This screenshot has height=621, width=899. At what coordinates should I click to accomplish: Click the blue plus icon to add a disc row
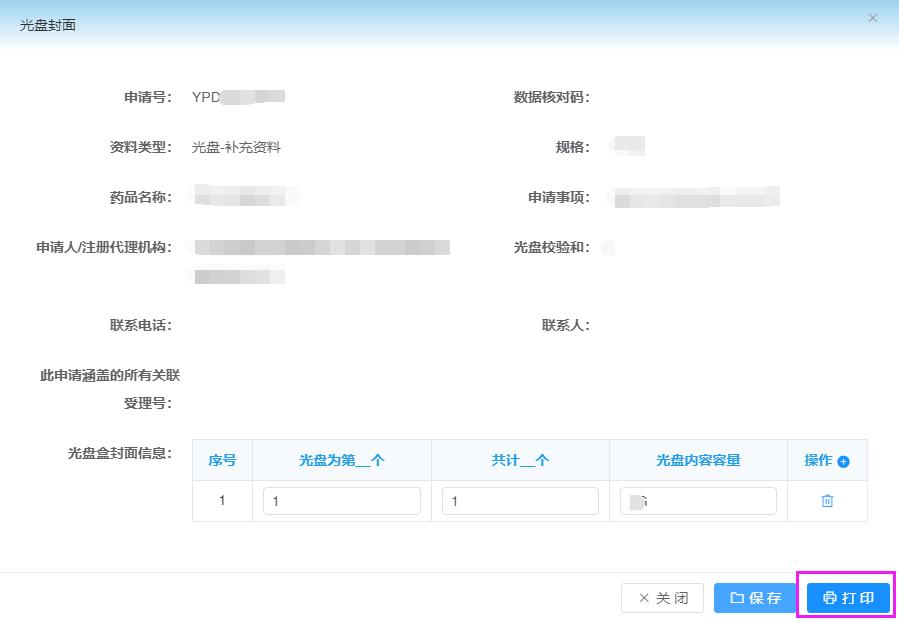(846, 460)
